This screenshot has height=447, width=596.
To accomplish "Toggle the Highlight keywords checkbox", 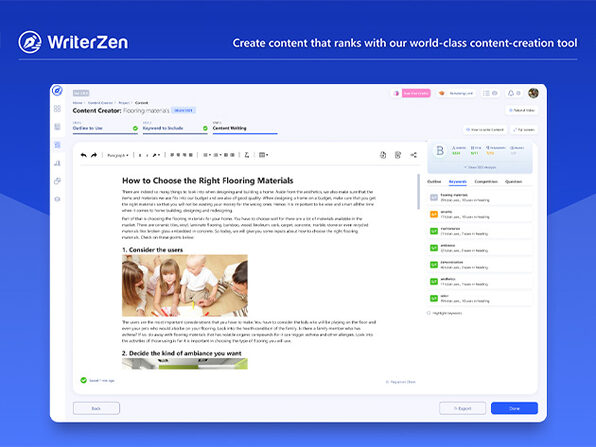I will tap(429, 313).
